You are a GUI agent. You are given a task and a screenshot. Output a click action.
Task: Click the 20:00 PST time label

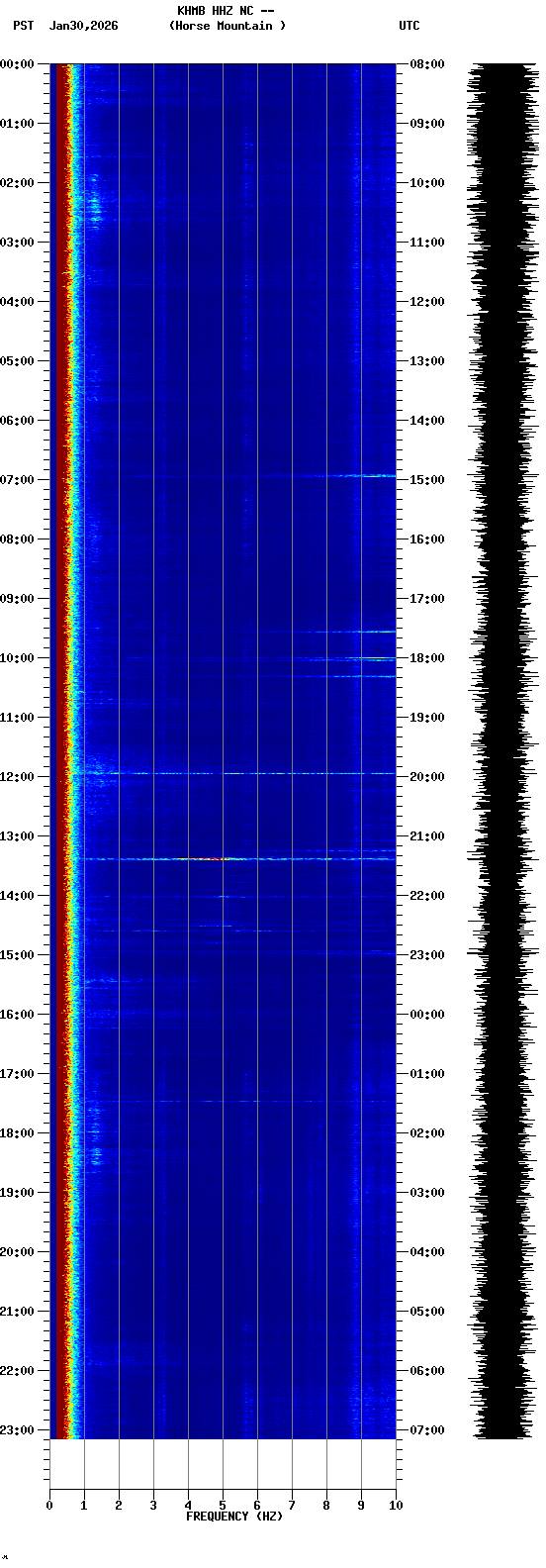coord(17,1252)
